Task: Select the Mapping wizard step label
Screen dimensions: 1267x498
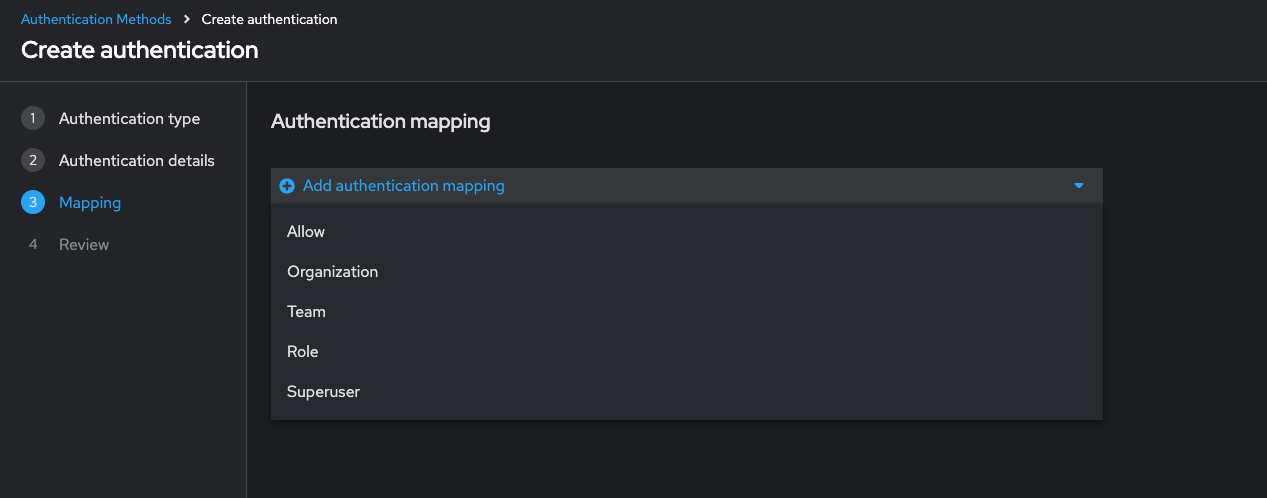Action: click(90, 203)
